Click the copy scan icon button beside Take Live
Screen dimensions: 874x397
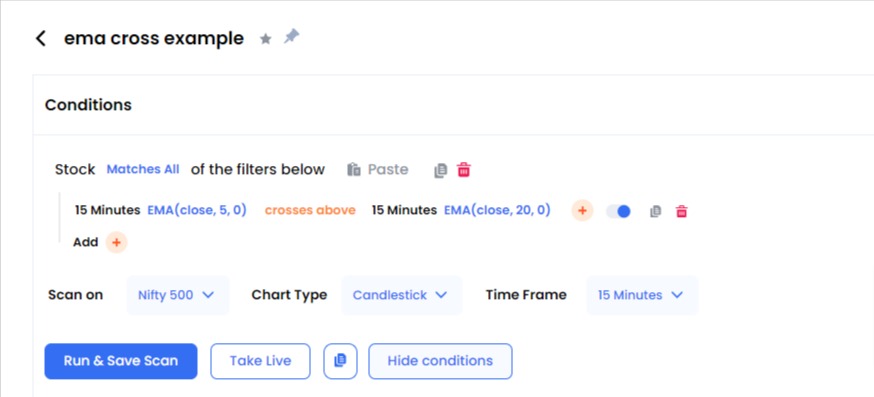340,361
